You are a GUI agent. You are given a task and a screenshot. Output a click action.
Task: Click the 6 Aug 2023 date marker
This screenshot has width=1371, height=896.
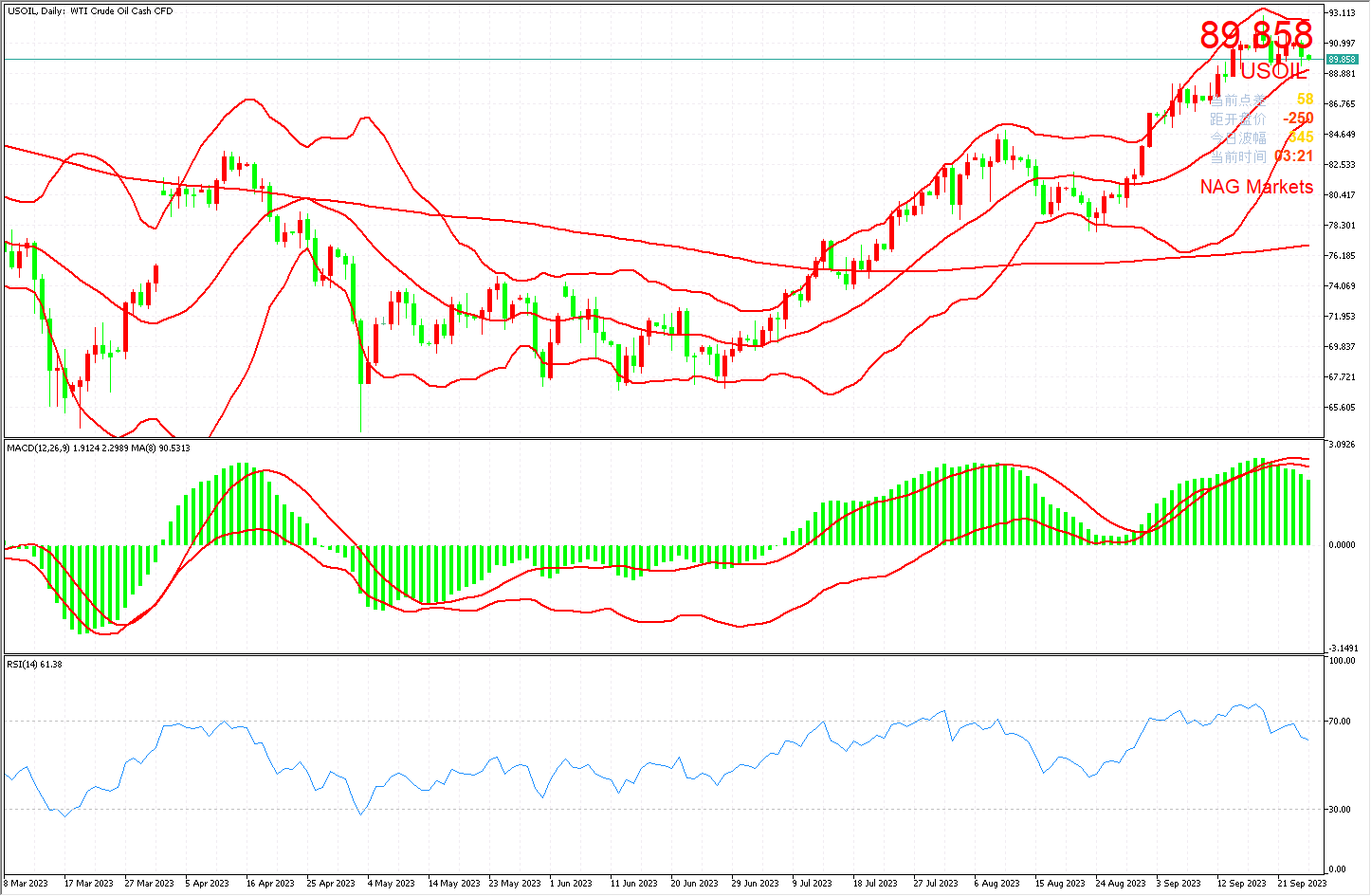(x=996, y=884)
